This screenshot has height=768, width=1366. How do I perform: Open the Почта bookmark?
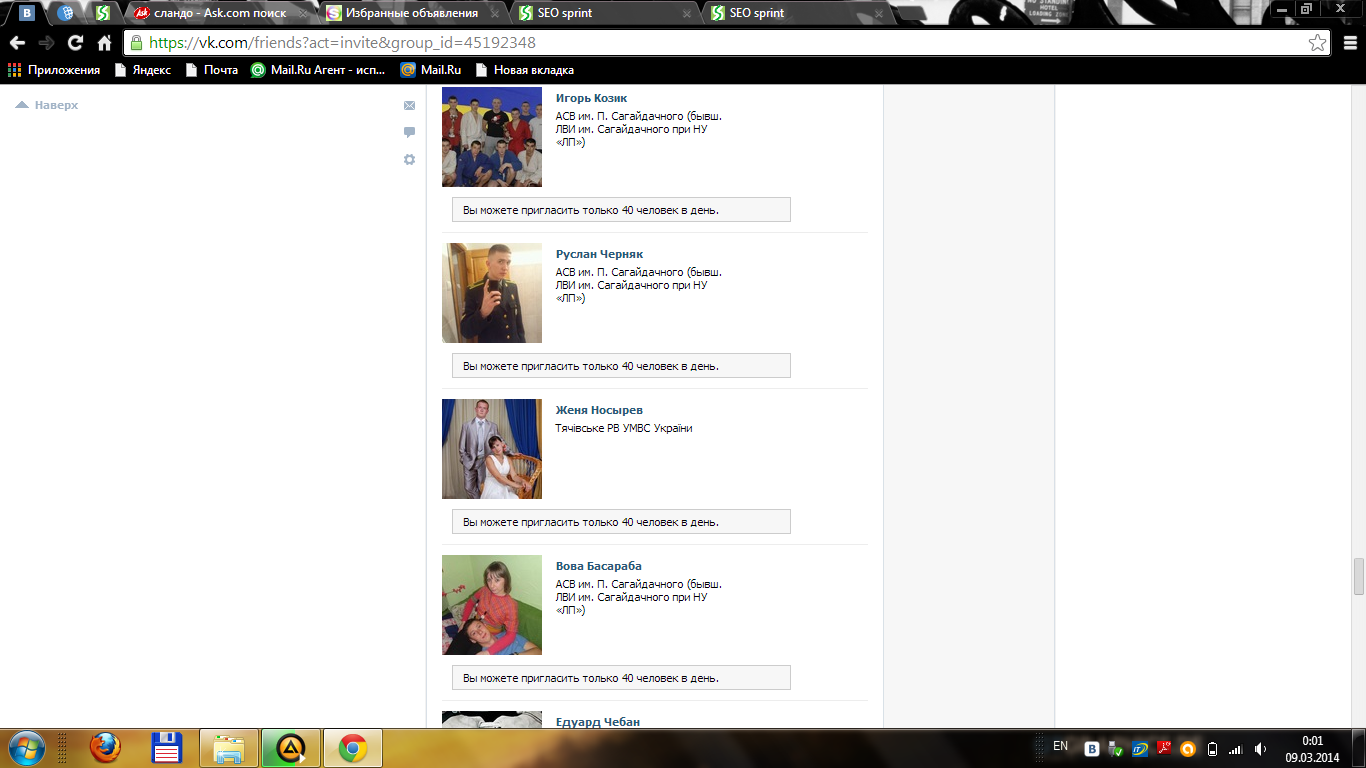tap(212, 70)
